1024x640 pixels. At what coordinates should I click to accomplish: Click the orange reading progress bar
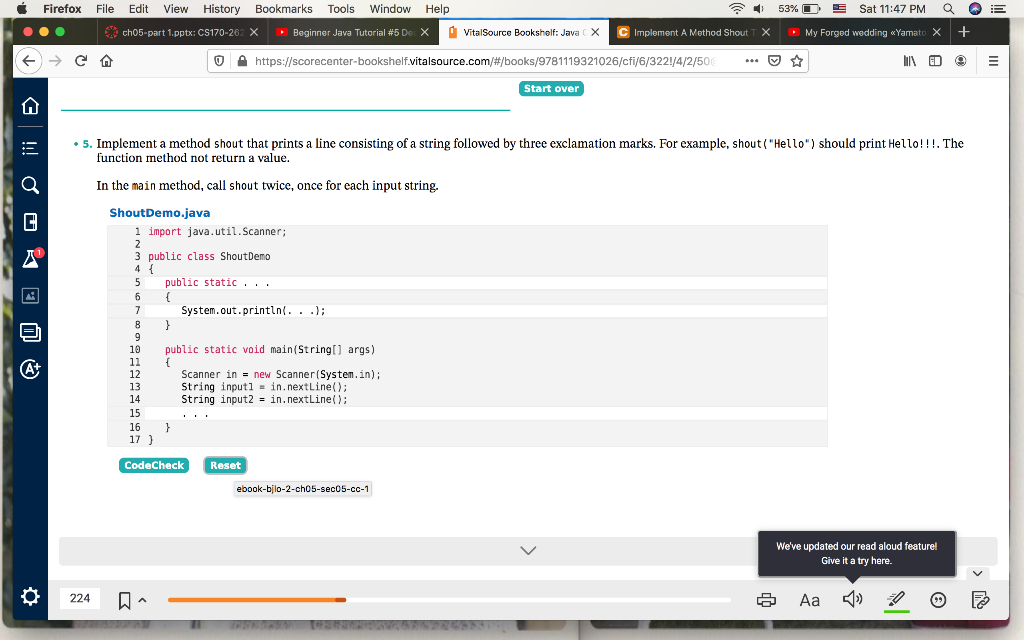(255, 600)
